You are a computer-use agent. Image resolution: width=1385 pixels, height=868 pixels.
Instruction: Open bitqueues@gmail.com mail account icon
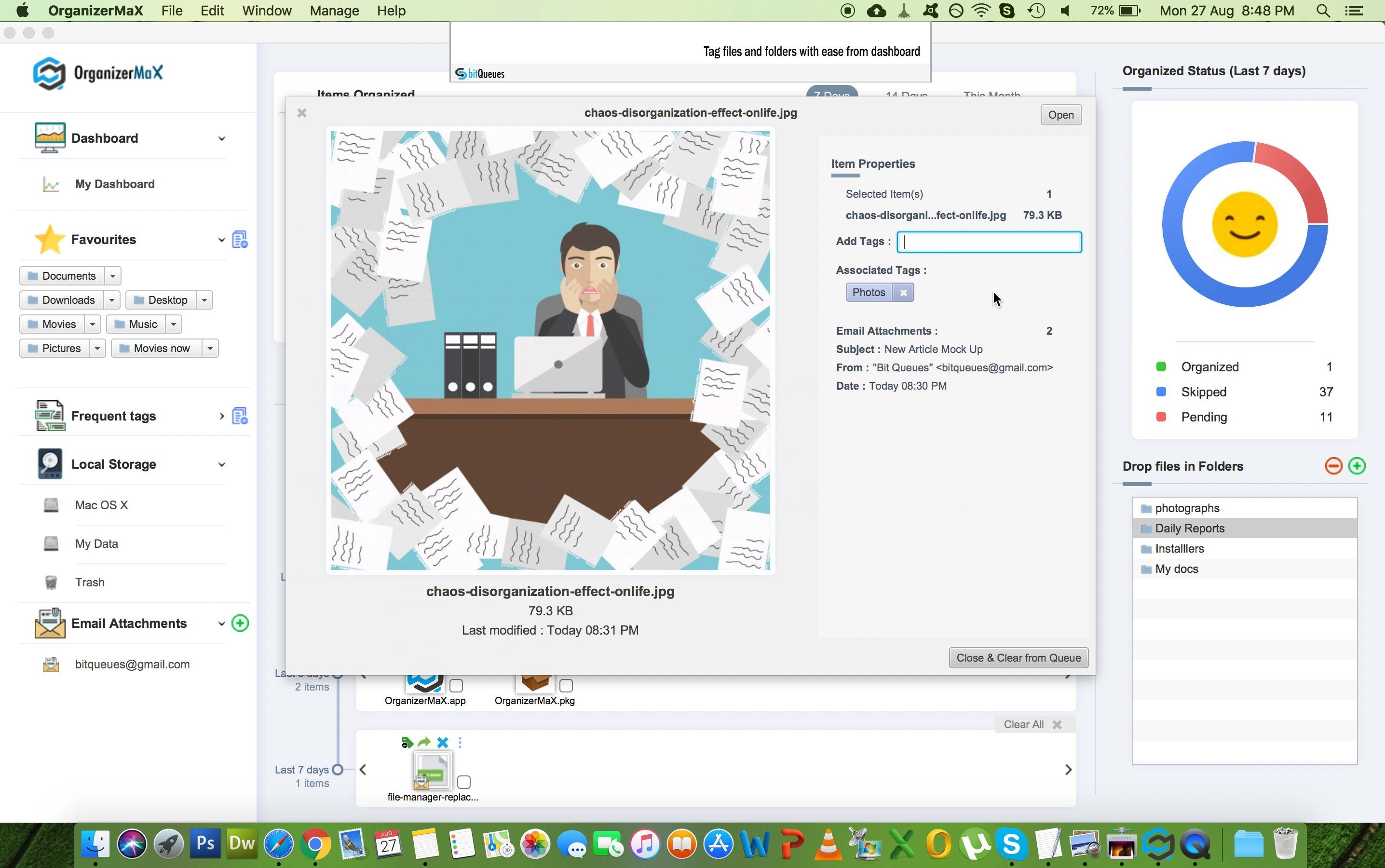click(51, 664)
